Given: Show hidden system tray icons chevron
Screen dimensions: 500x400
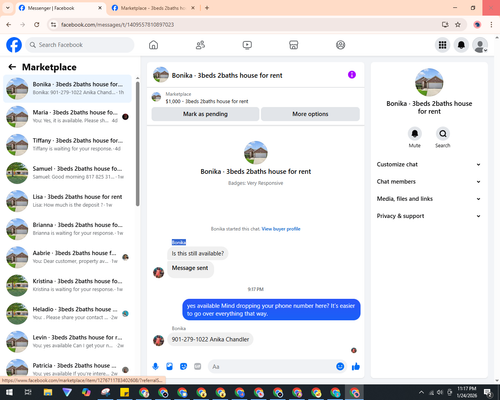Looking at the screenshot, I should pyautogui.click(x=421, y=392).
